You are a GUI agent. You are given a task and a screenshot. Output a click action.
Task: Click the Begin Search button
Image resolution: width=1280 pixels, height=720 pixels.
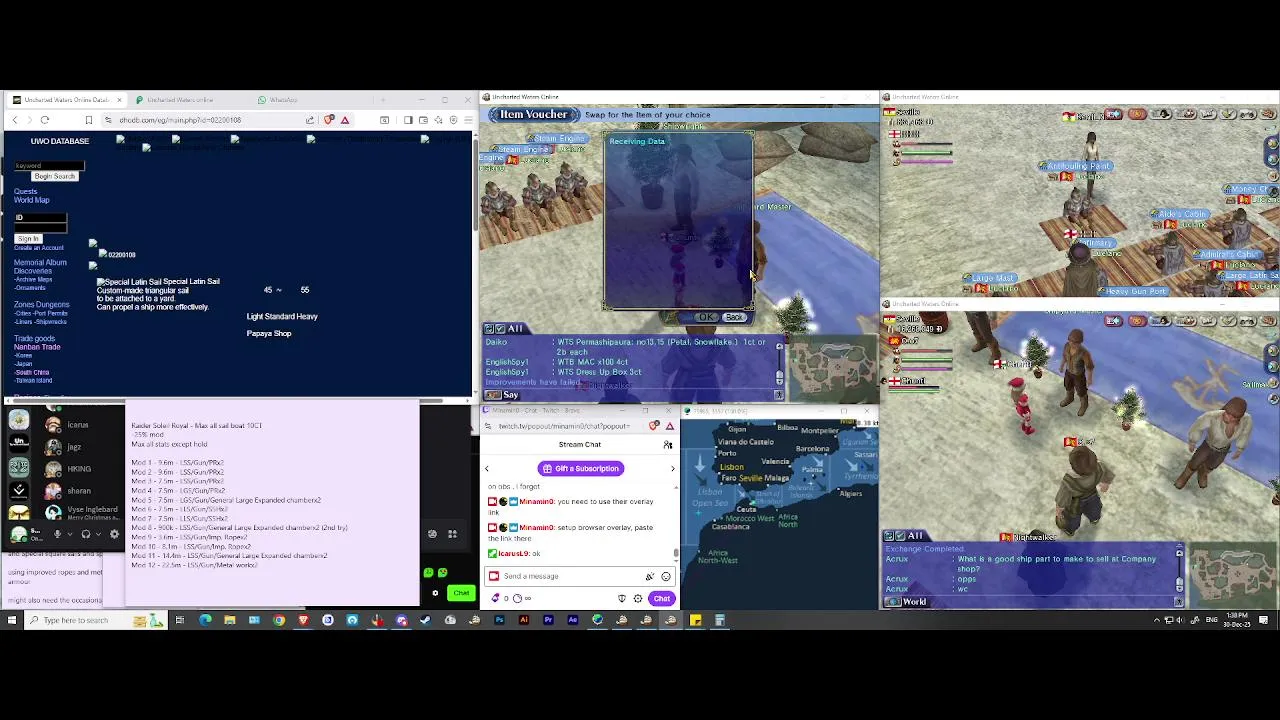(54, 176)
